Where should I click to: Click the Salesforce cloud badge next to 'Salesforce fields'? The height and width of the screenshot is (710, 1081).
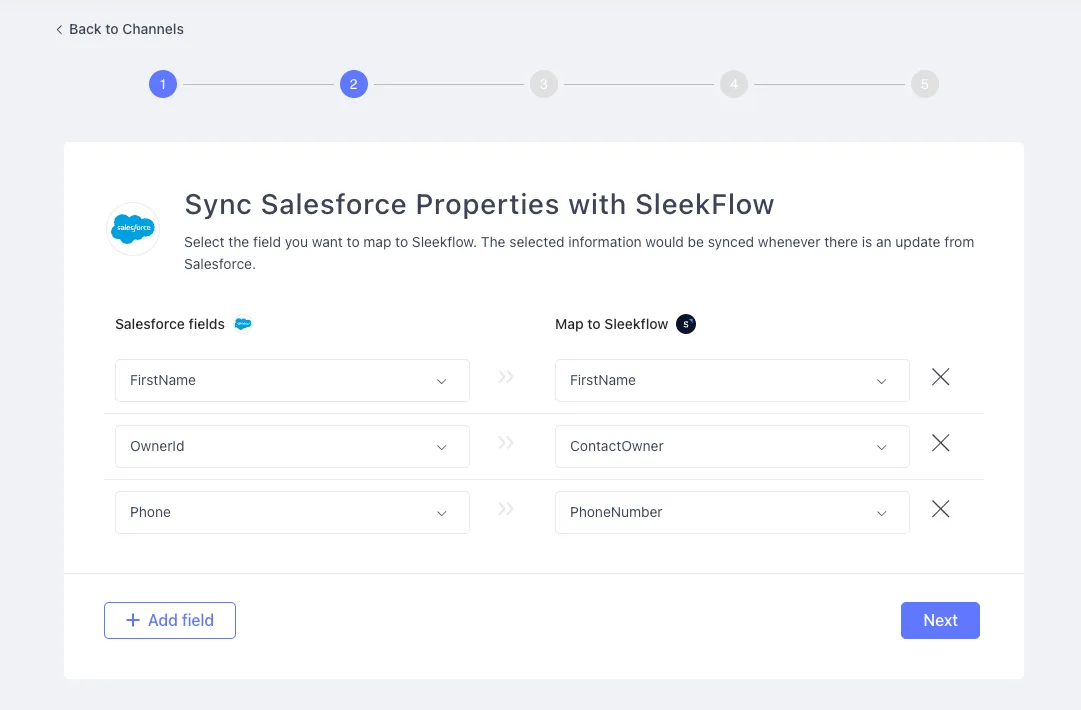[242, 323]
